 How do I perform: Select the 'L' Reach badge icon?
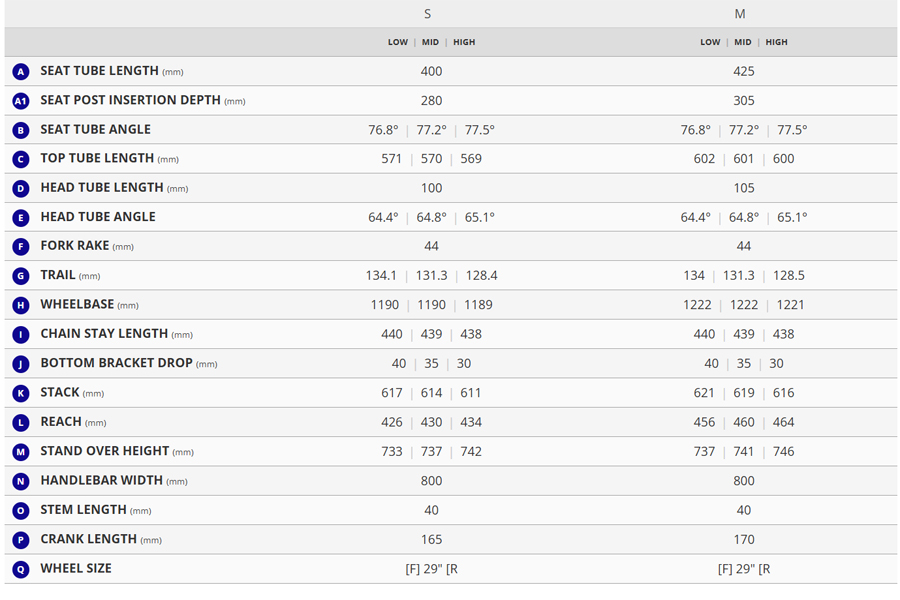point(21,422)
